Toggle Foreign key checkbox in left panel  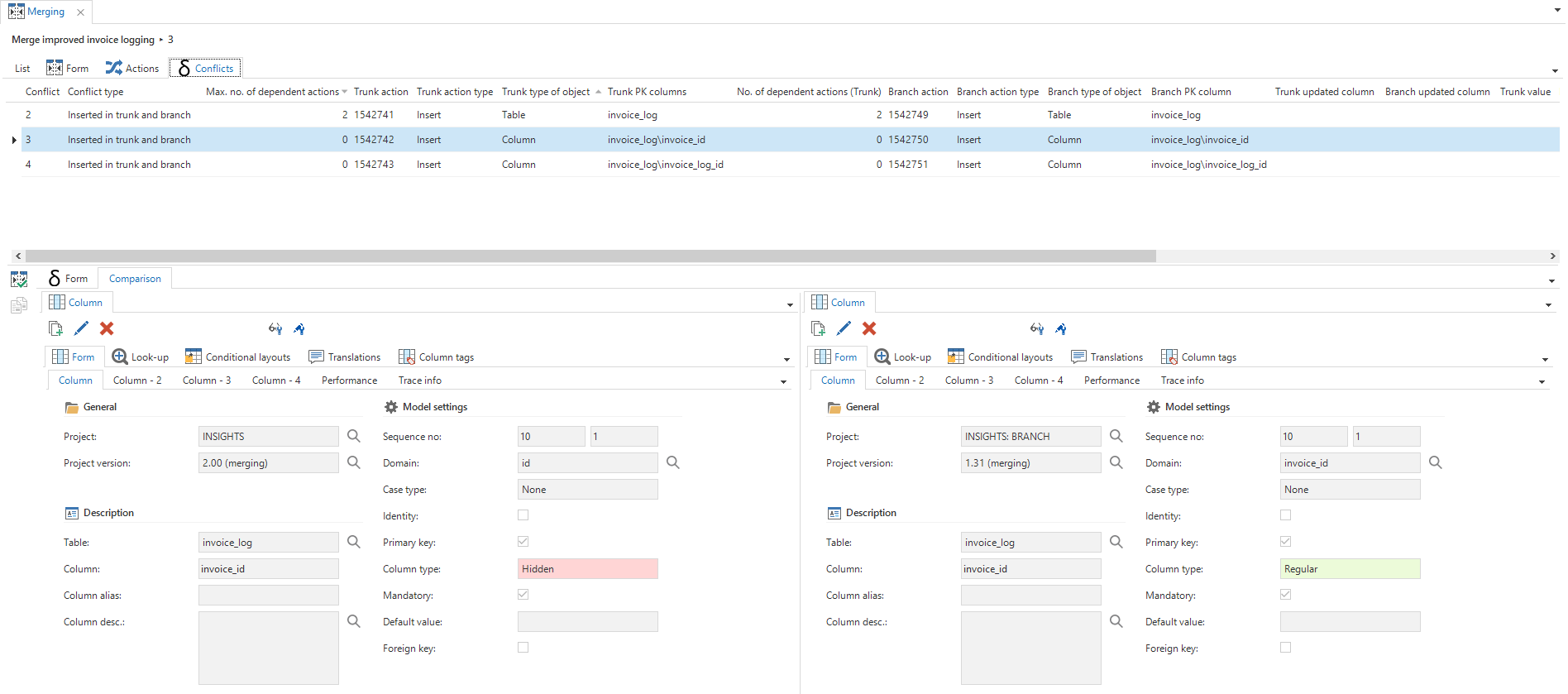(x=523, y=648)
